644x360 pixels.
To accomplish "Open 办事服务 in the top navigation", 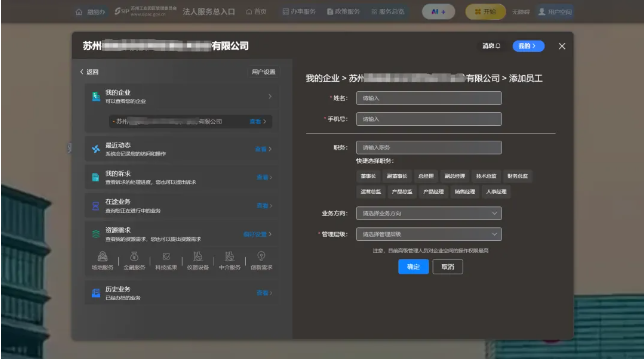I will point(299,11).
